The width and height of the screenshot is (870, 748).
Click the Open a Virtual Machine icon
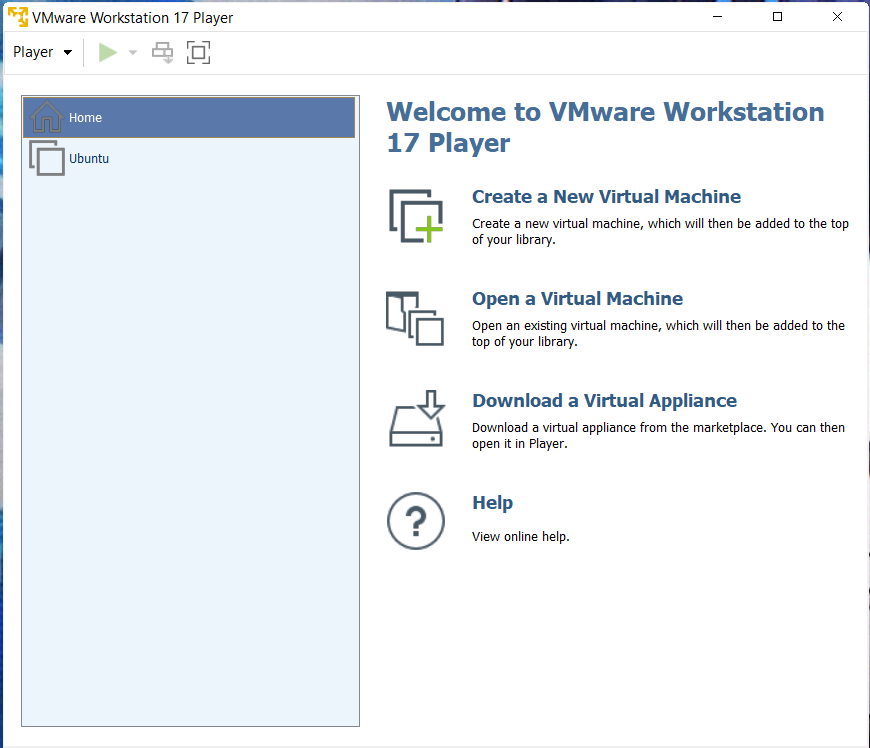point(414,318)
